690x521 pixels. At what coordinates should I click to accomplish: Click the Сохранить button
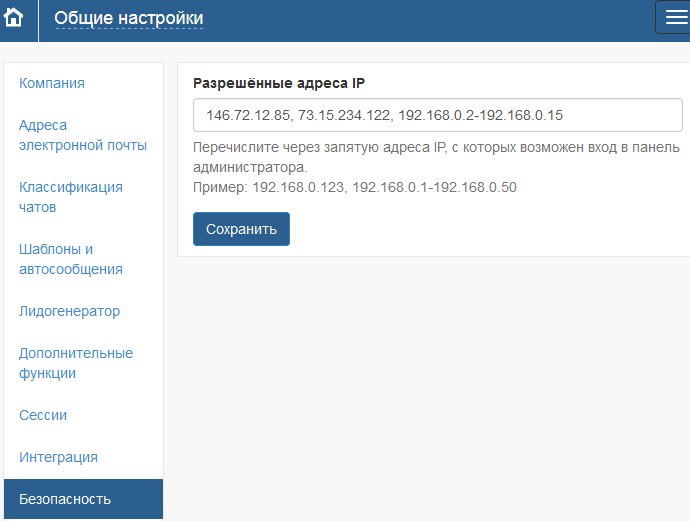(x=241, y=229)
